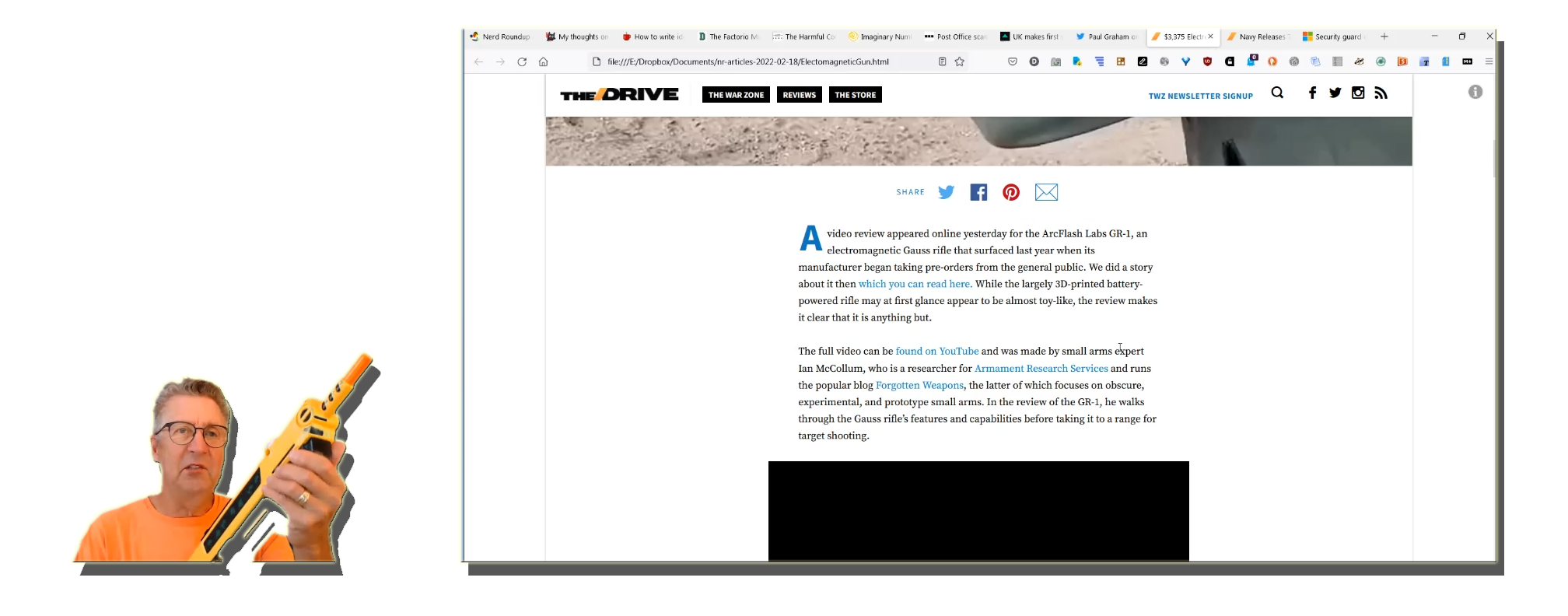Click the back navigation arrow
The height and width of the screenshot is (616, 1568).
click(478, 61)
